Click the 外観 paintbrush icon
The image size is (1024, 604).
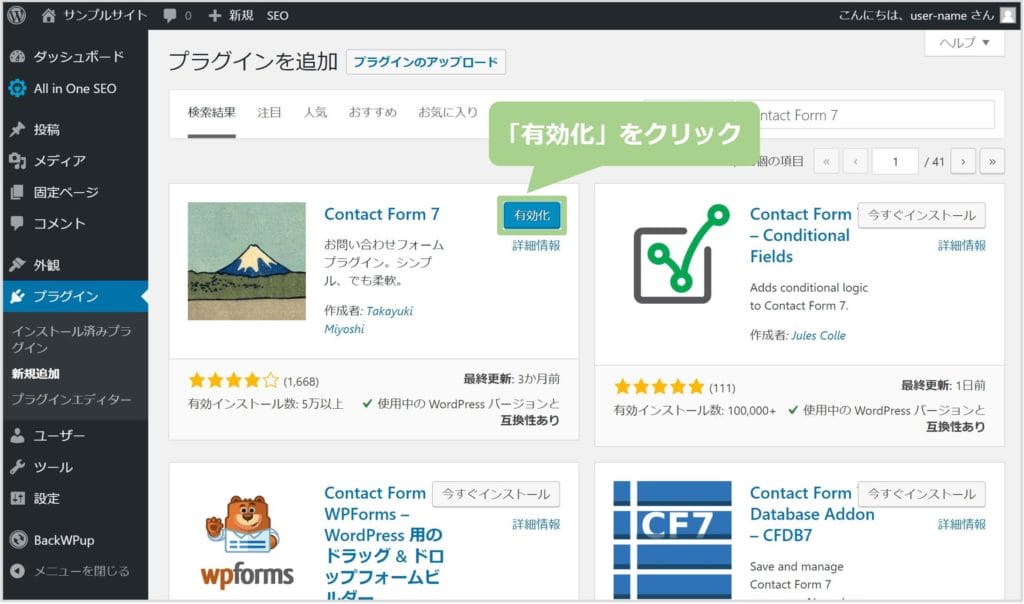click(18, 264)
